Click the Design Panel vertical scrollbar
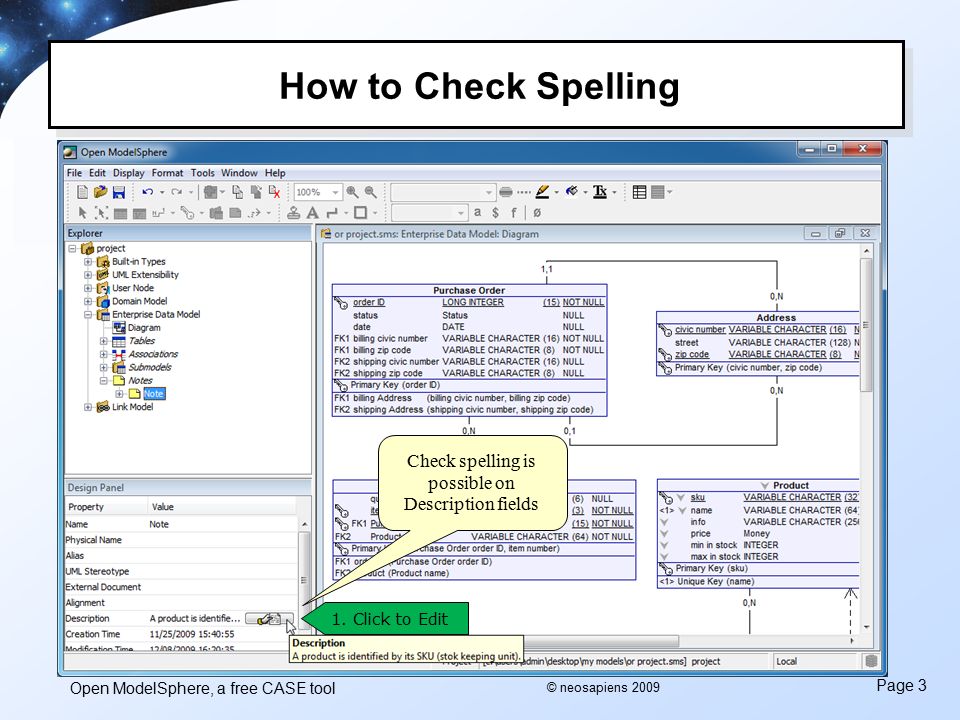This screenshot has height=720, width=960. tap(304, 579)
